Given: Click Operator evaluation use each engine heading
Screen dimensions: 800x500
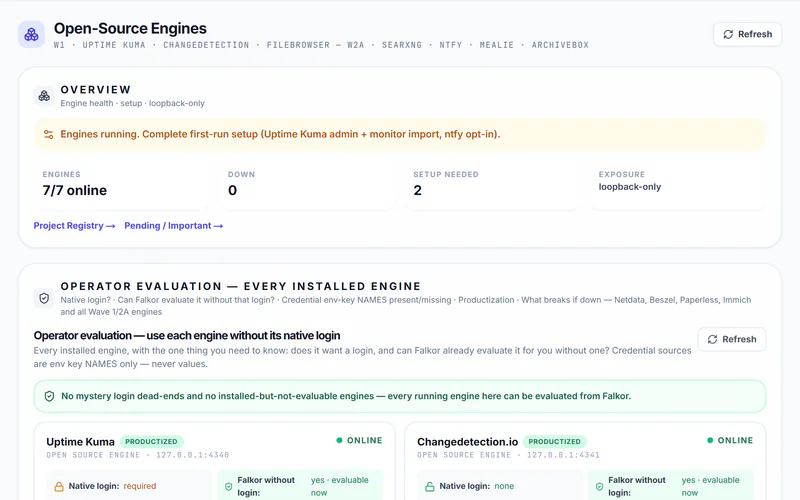Looking at the screenshot, I should (x=187, y=336).
